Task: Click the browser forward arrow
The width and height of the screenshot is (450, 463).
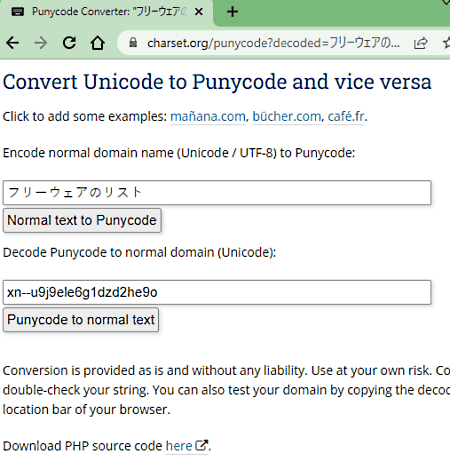Action: tap(41, 43)
